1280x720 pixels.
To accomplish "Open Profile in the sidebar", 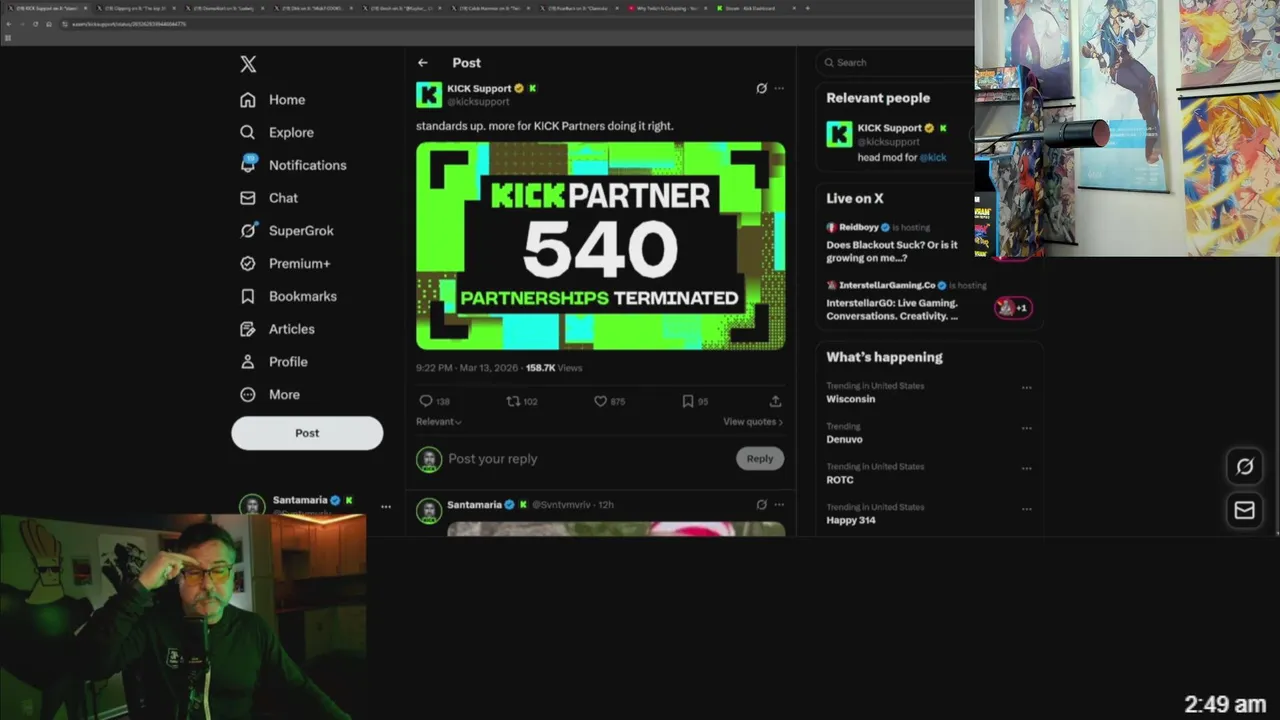I will coord(274,361).
